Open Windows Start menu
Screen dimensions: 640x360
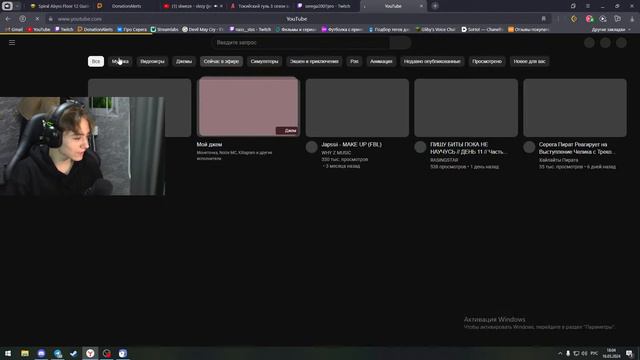point(8,353)
